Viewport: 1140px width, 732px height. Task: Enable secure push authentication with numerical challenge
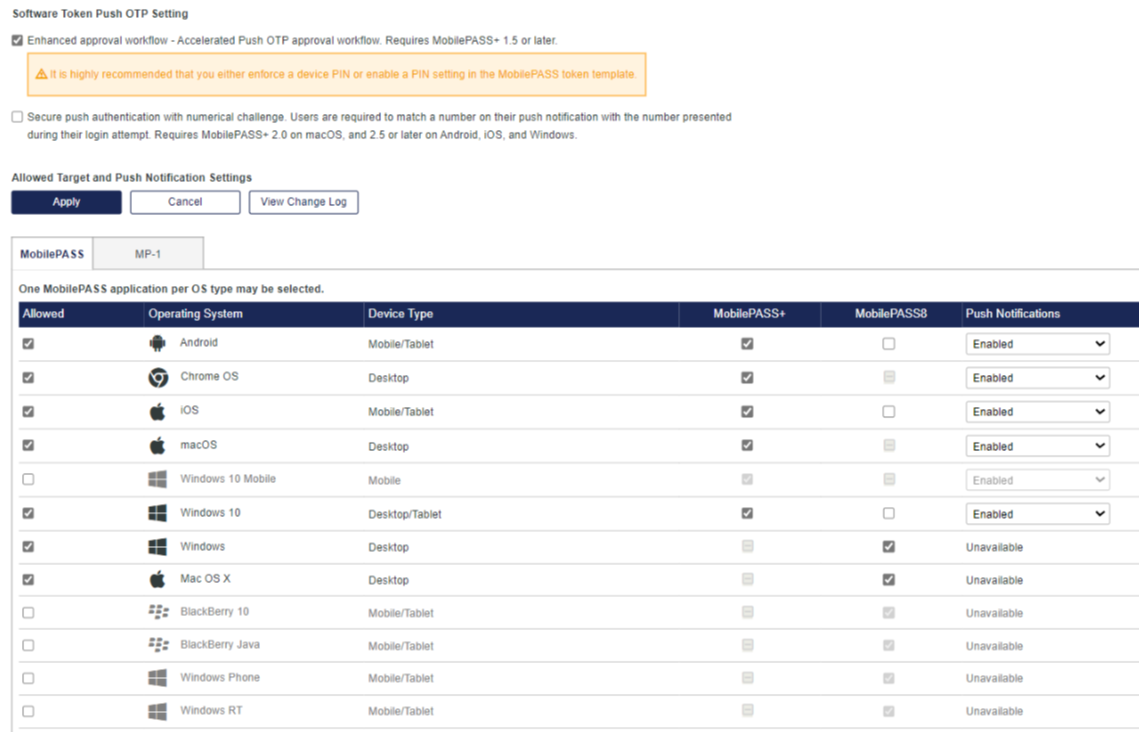17,117
